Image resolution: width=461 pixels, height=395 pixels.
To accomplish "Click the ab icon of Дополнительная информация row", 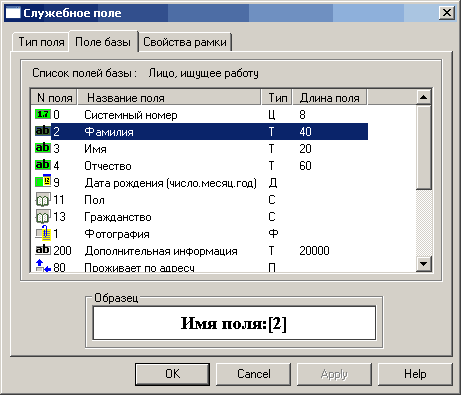I will coord(43,250).
